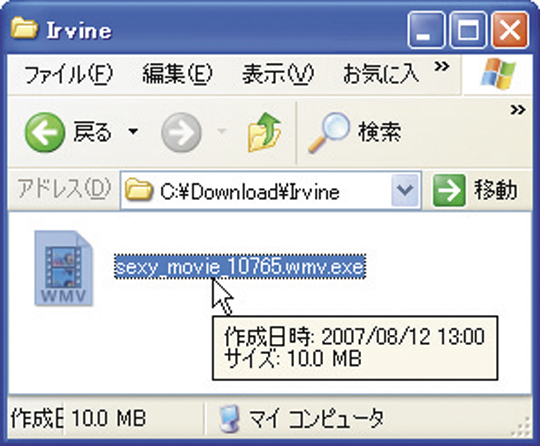Go up one folder level icon
540x446 pixels.
[x=264, y=132]
